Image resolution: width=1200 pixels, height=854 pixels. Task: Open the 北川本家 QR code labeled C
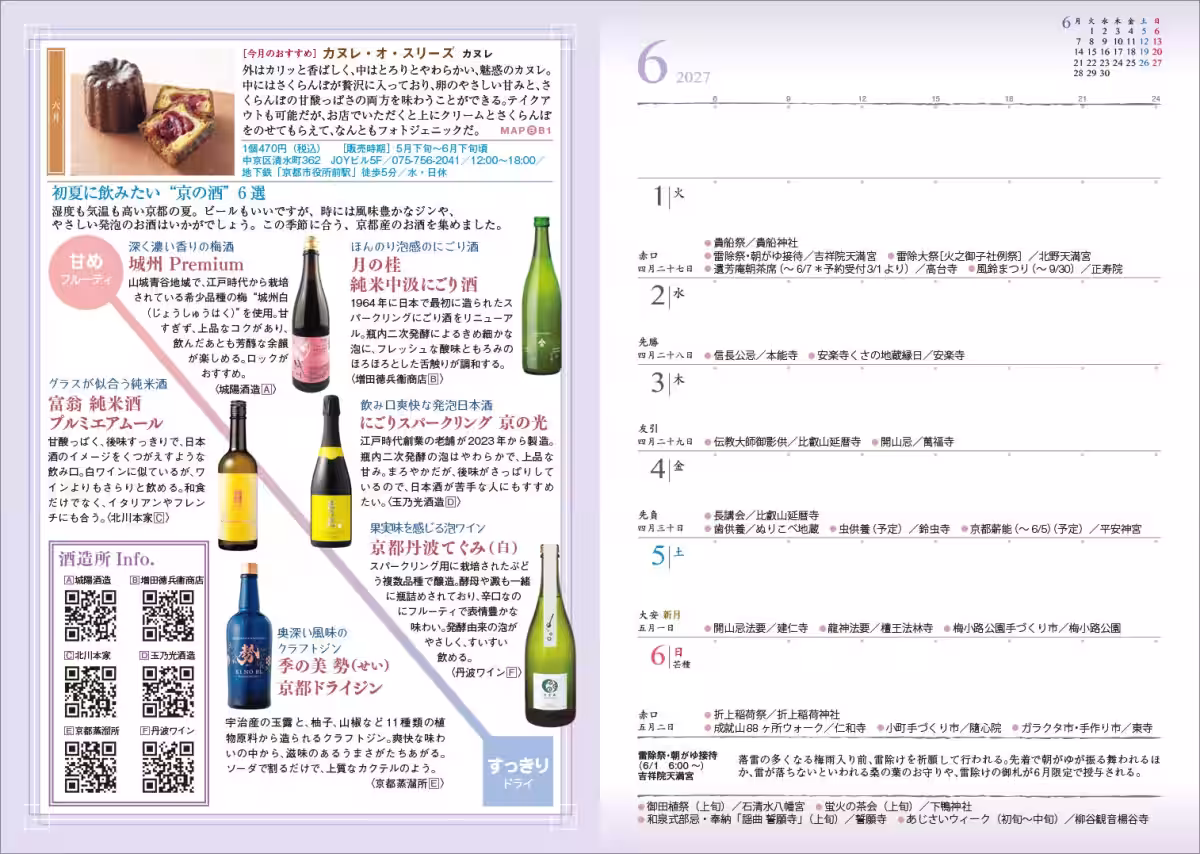(x=90, y=691)
